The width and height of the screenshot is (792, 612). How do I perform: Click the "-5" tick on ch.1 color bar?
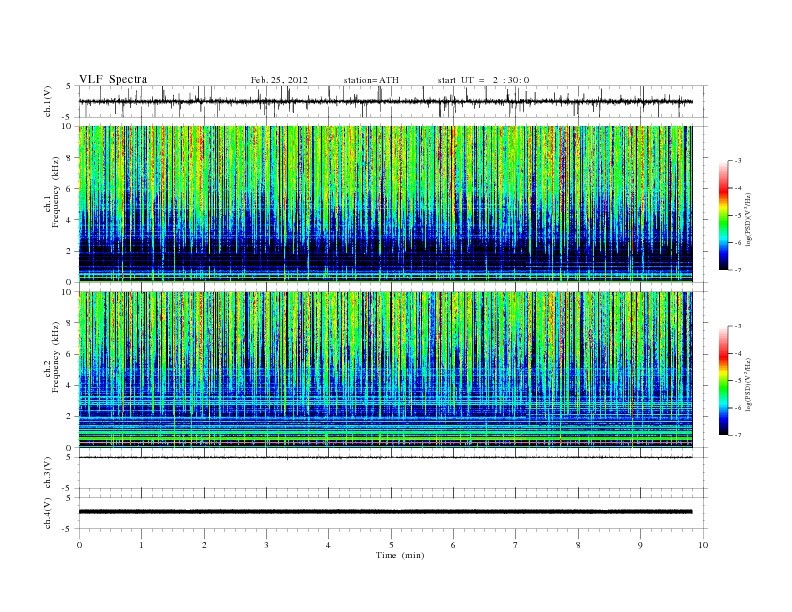pyautogui.click(x=737, y=216)
